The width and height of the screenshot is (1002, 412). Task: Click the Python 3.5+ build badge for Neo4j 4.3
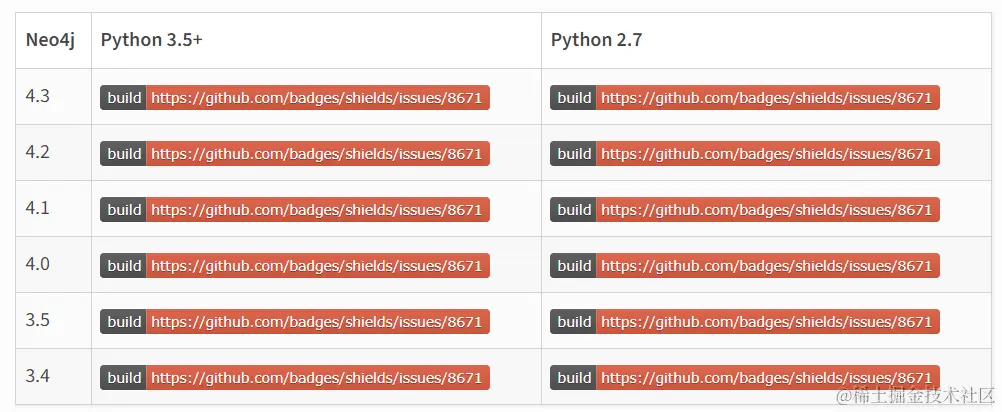pos(295,98)
